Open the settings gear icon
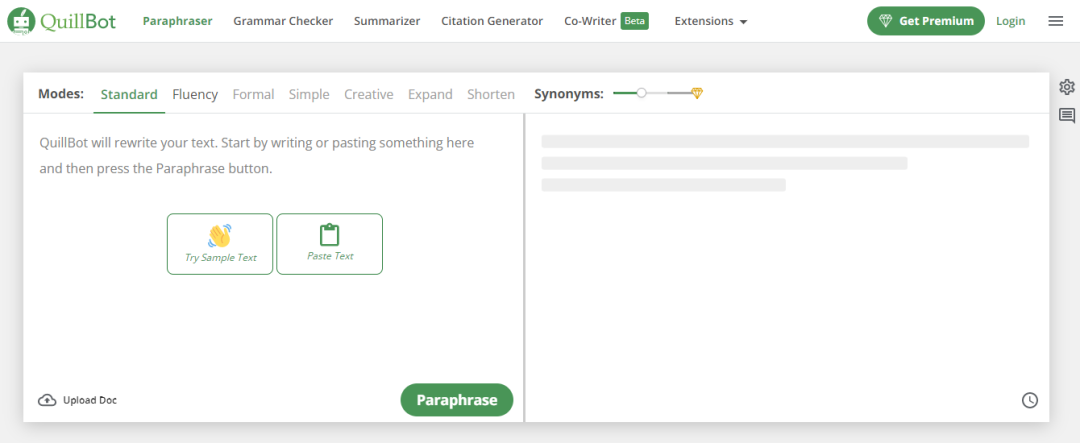Screen dimensions: 1080x443 click(1067, 87)
